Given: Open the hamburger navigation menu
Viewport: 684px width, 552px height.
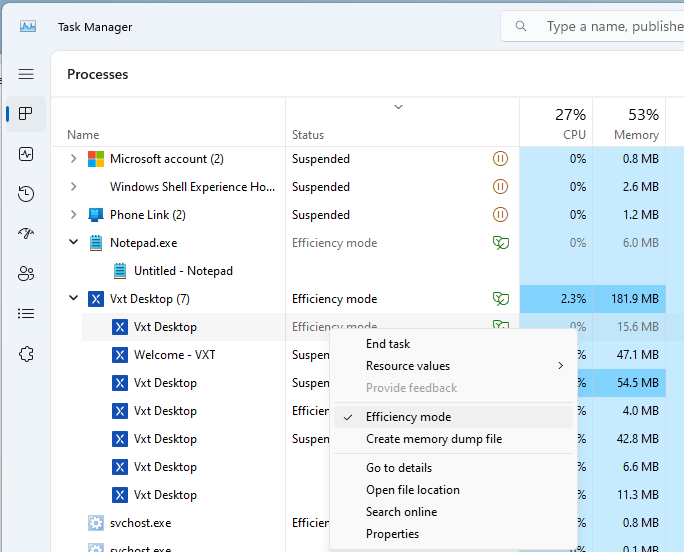Looking at the screenshot, I should 26,74.
